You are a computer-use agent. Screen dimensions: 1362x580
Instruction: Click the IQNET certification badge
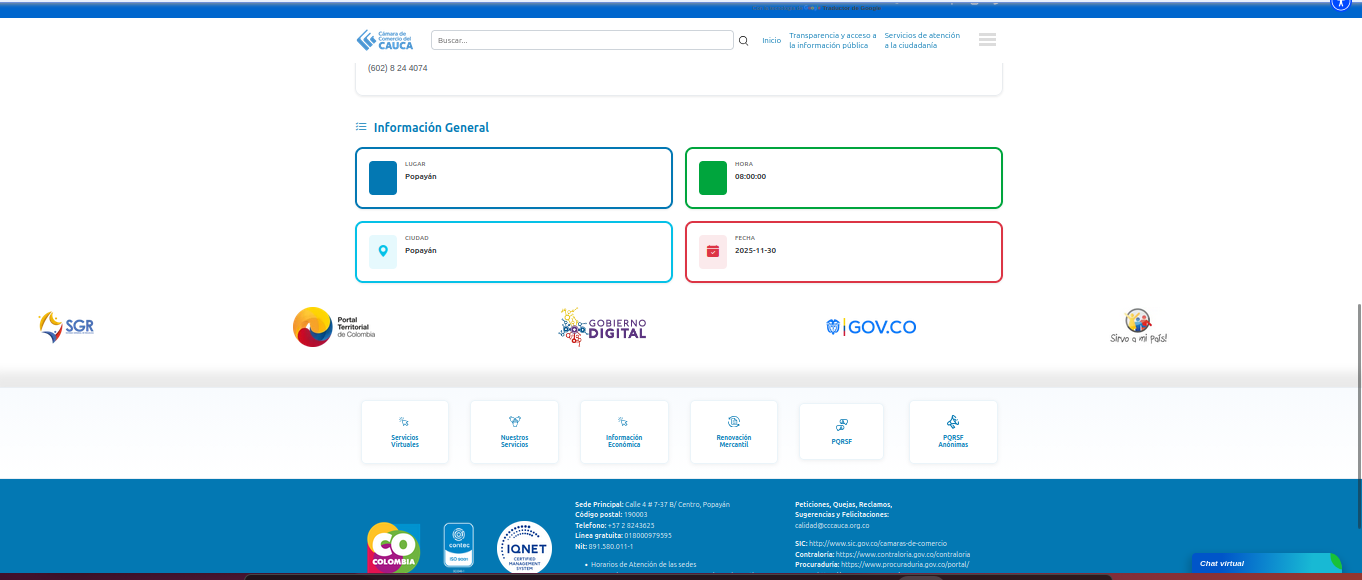[x=524, y=548]
